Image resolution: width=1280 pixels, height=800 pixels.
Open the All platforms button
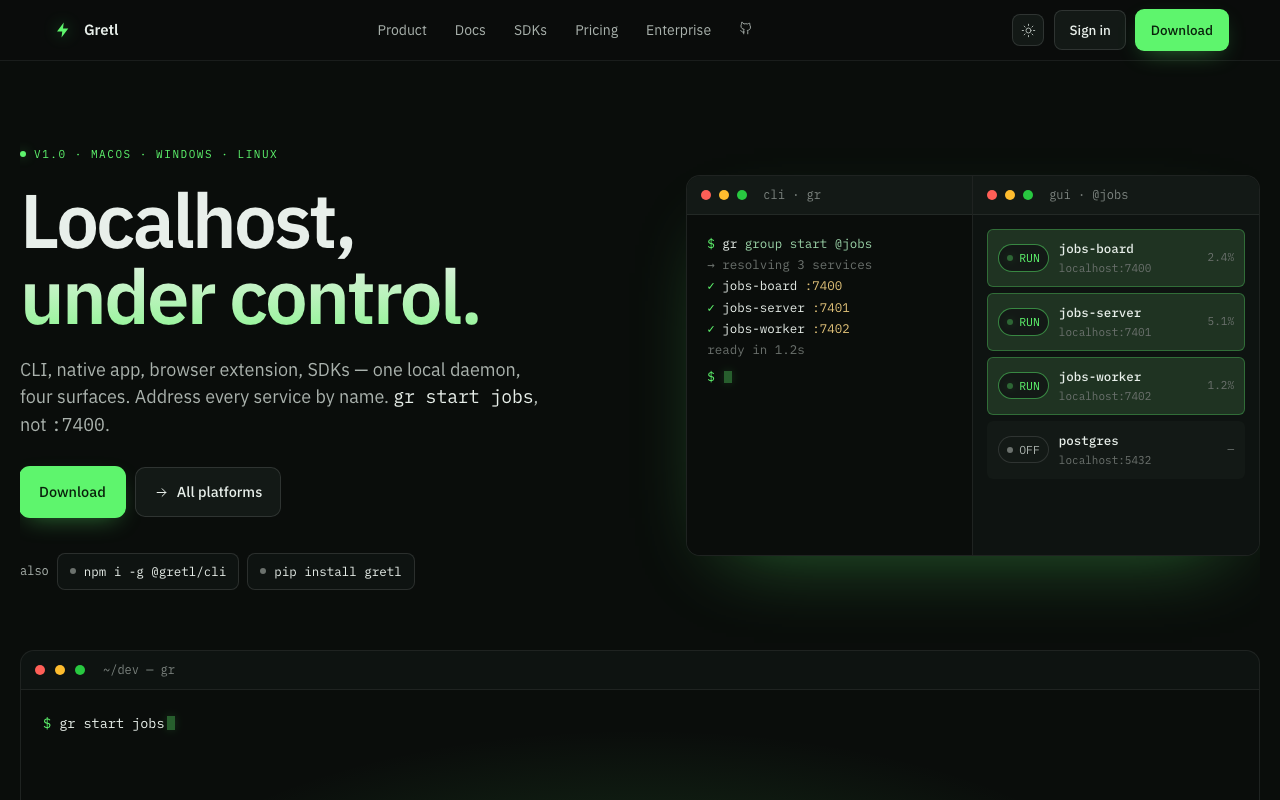208,492
